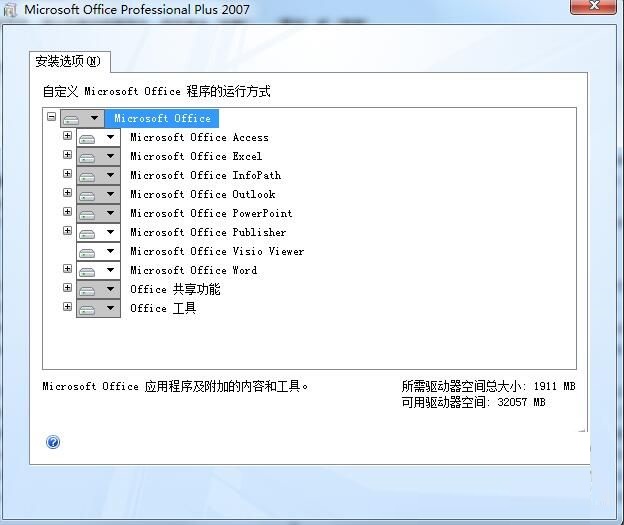
Task: Select Microsoft Office Access label
Action: 199,137
